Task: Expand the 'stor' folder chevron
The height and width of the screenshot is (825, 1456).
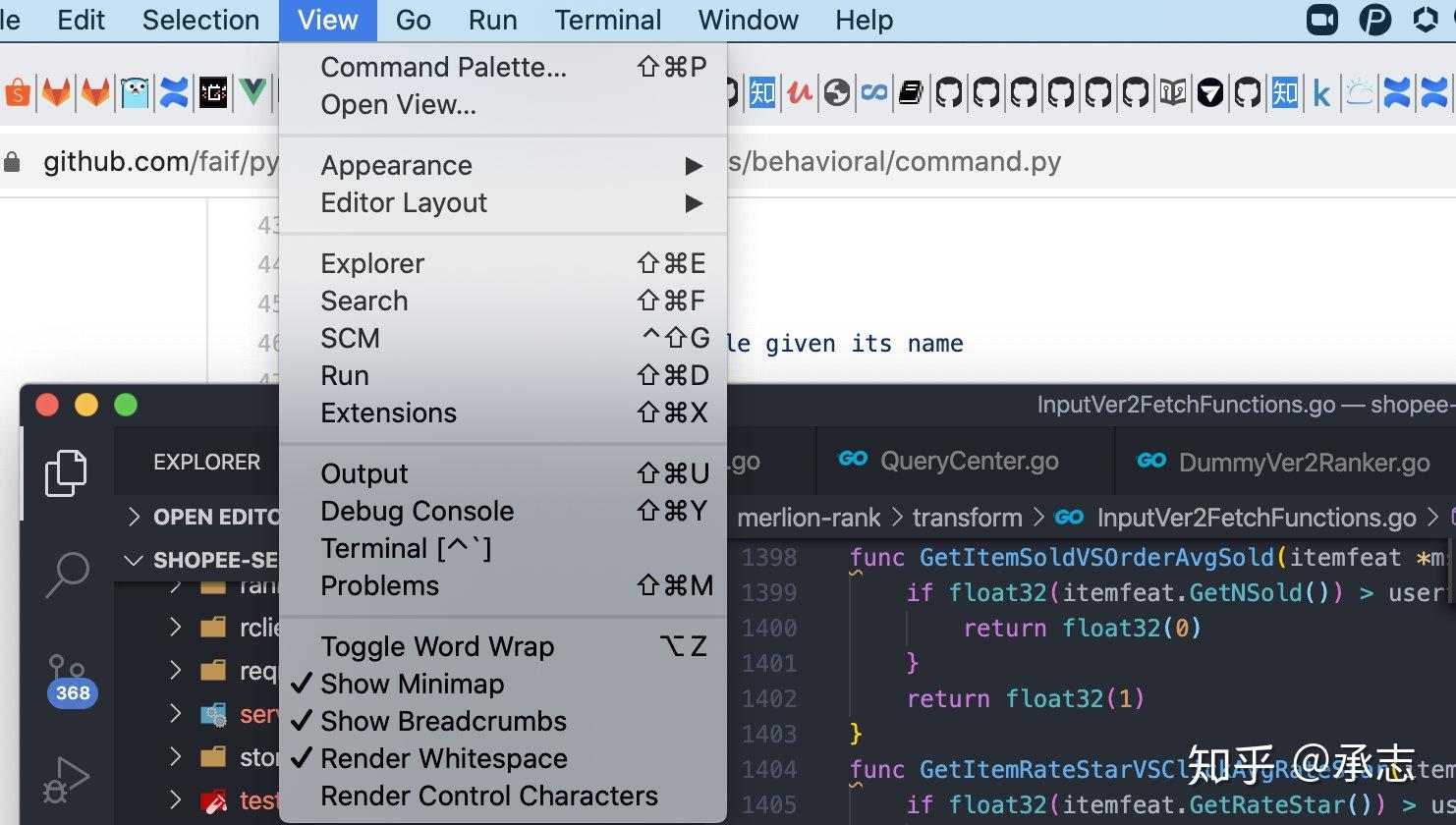Action: 176,756
